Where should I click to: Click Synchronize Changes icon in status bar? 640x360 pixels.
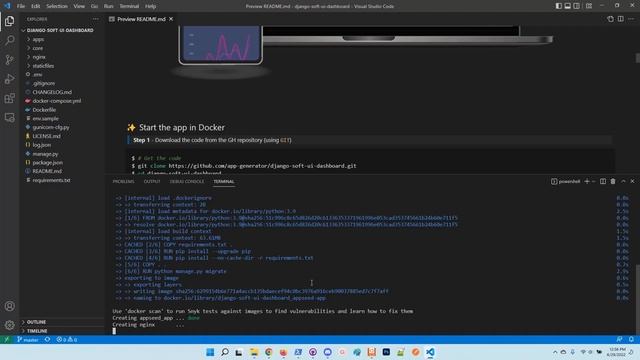coord(47,340)
